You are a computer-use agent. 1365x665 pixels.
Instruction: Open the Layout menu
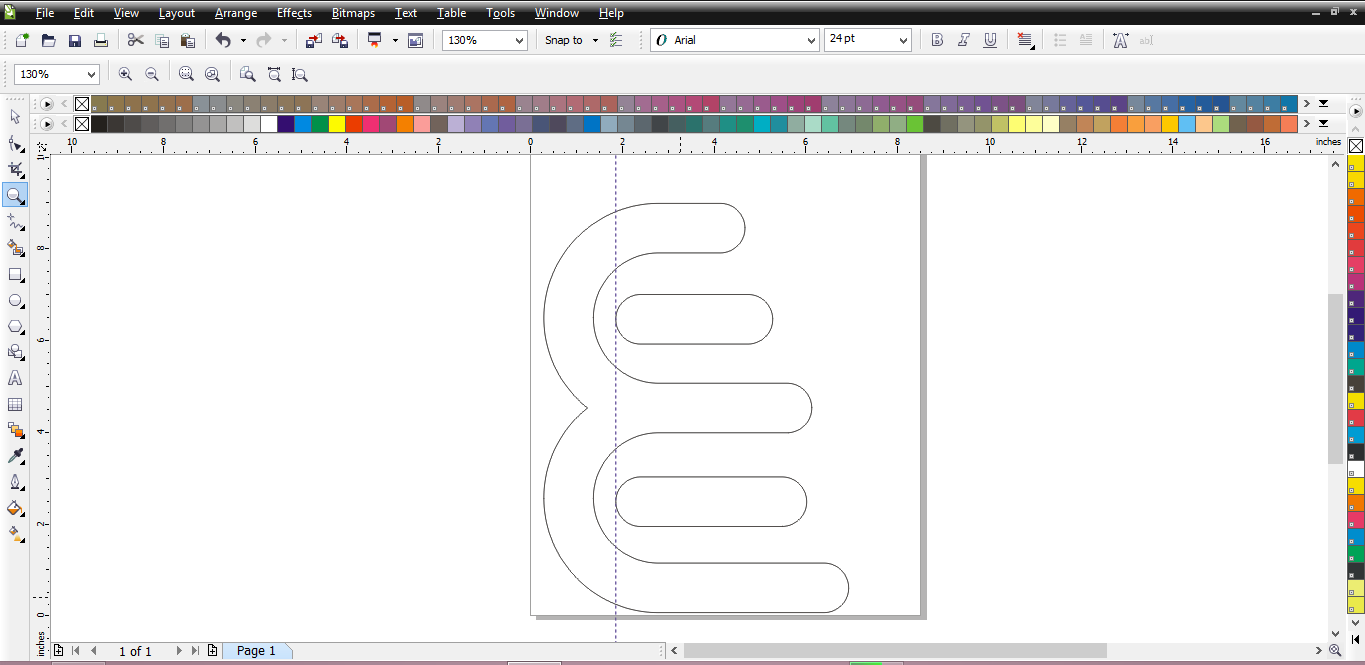tap(177, 13)
